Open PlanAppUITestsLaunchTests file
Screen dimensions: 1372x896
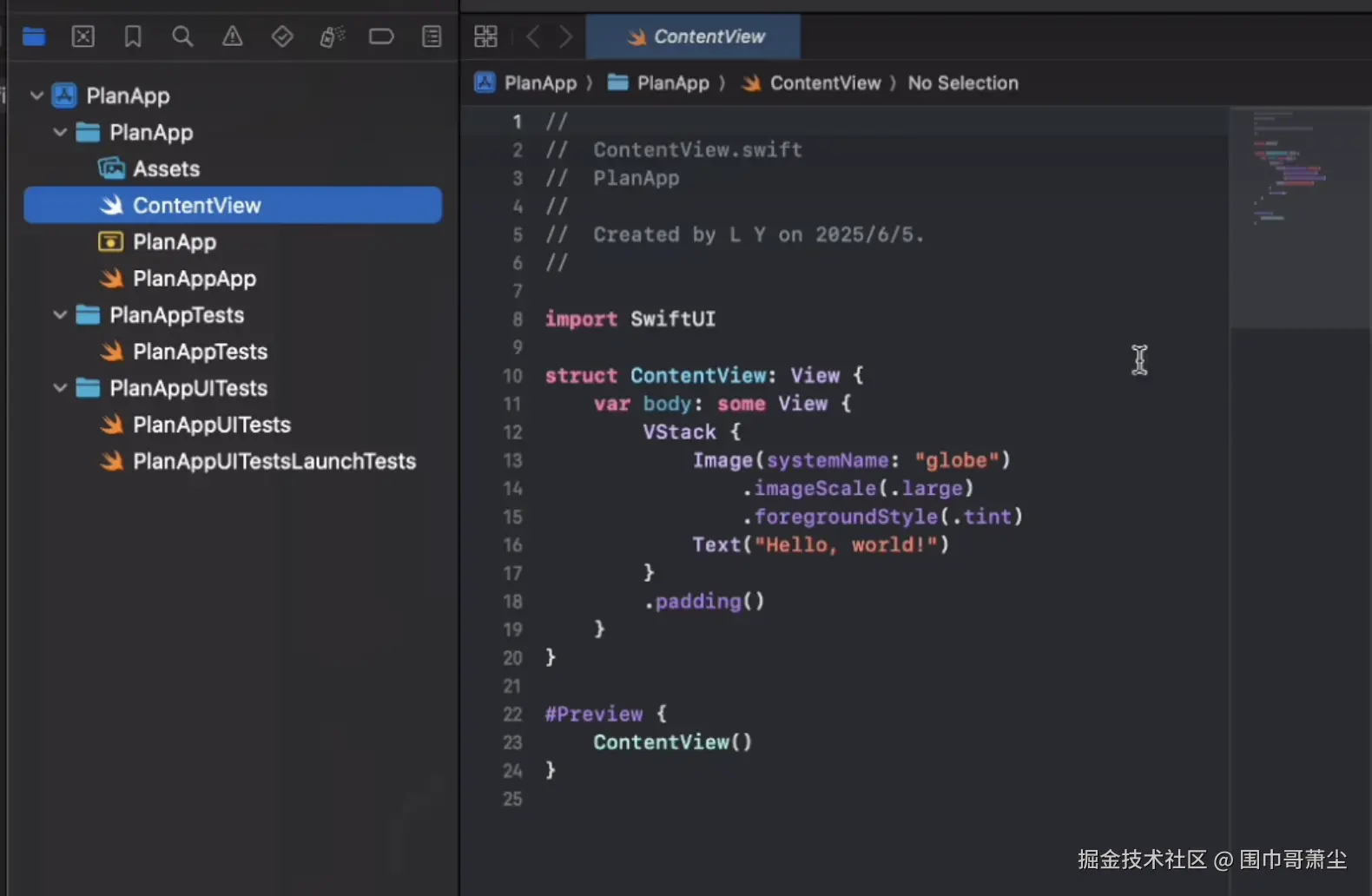(x=274, y=460)
